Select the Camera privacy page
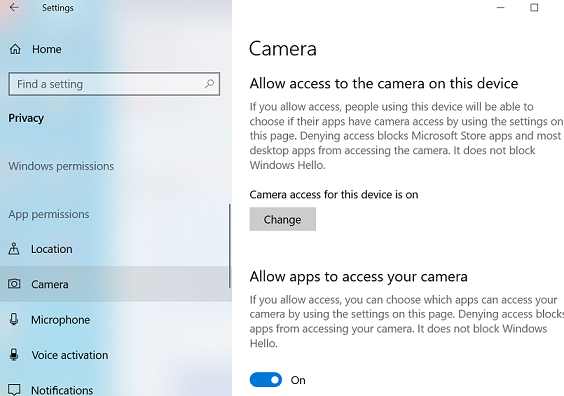This screenshot has height=396, width=564. click(x=116, y=284)
